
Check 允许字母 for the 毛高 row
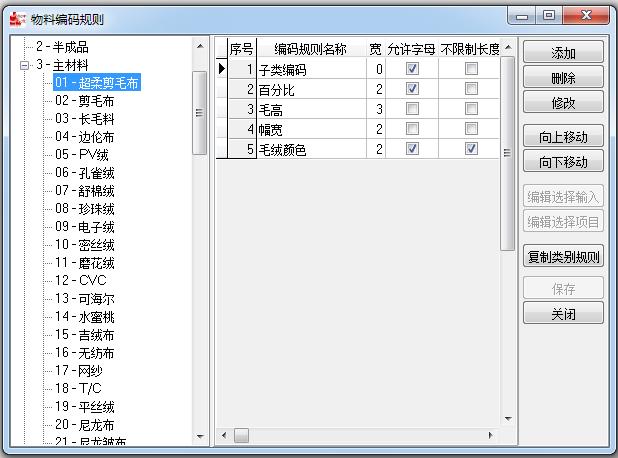[x=412, y=109]
